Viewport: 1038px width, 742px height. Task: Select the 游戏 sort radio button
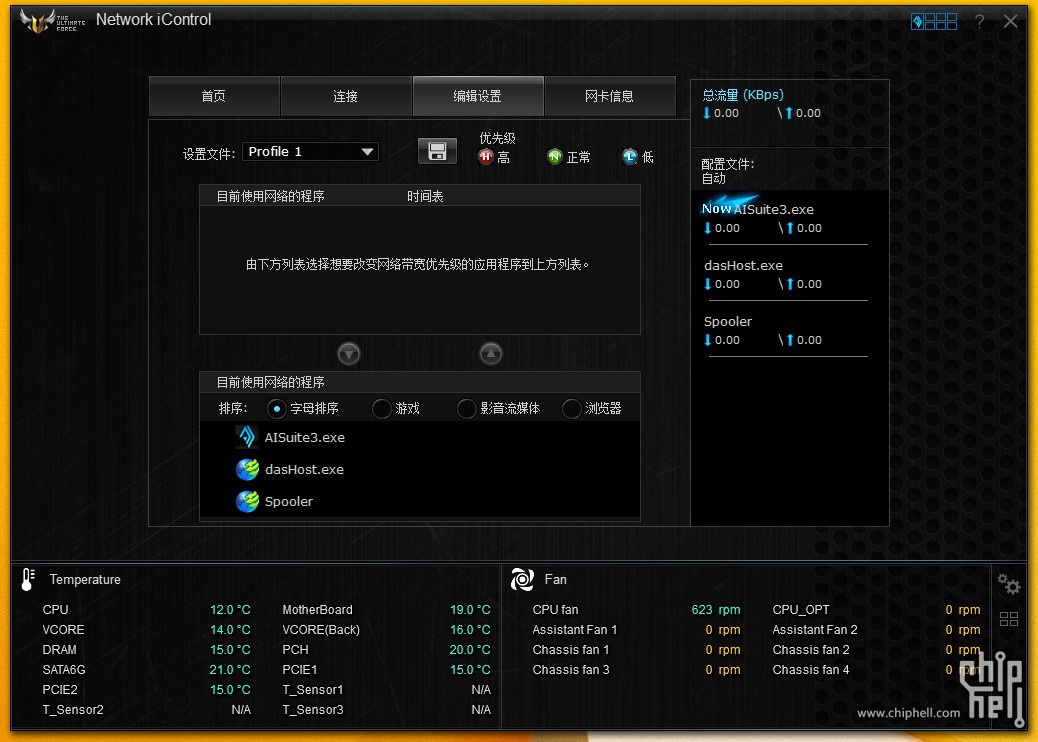point(381,409)
